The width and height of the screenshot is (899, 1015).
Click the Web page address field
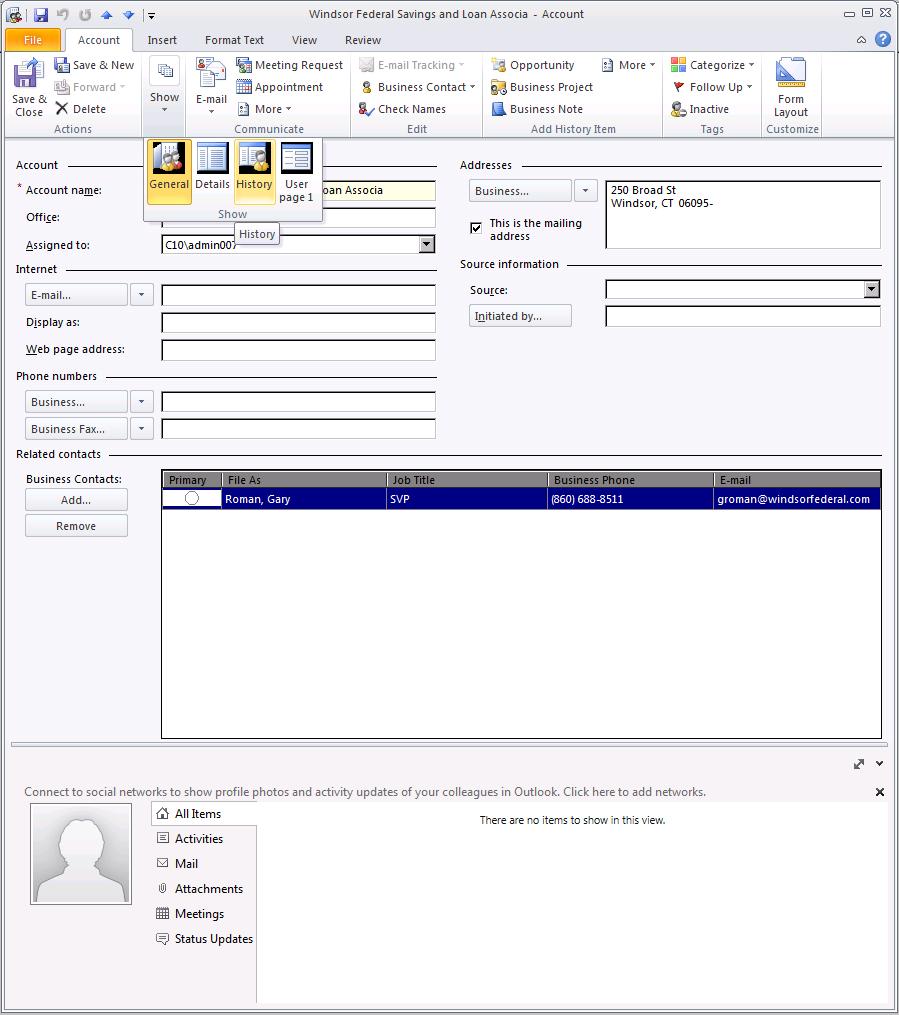tap(298, 350)
